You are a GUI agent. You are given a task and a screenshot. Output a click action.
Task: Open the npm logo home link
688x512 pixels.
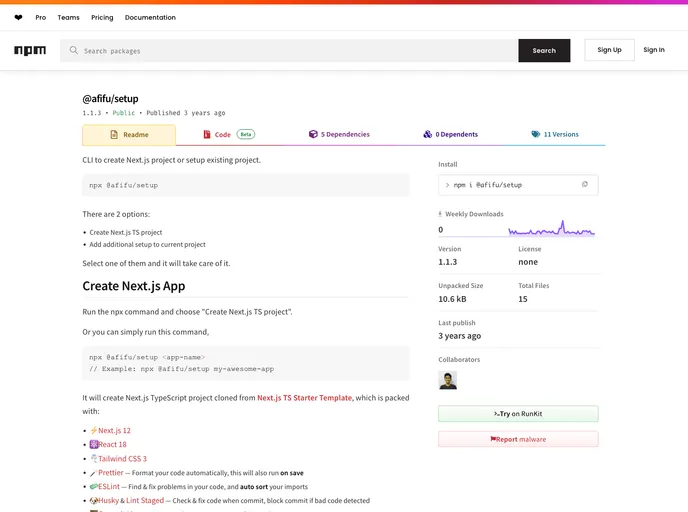[30, 50]
